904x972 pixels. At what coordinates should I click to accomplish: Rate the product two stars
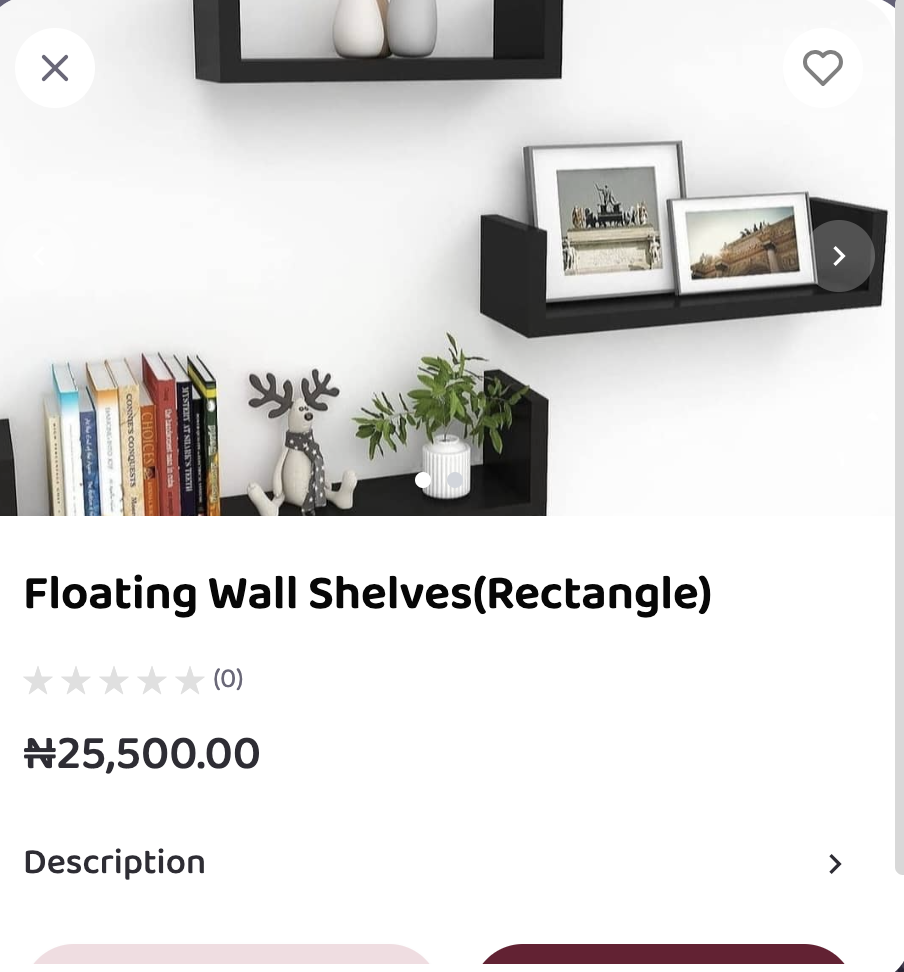[x=76, y=681]
